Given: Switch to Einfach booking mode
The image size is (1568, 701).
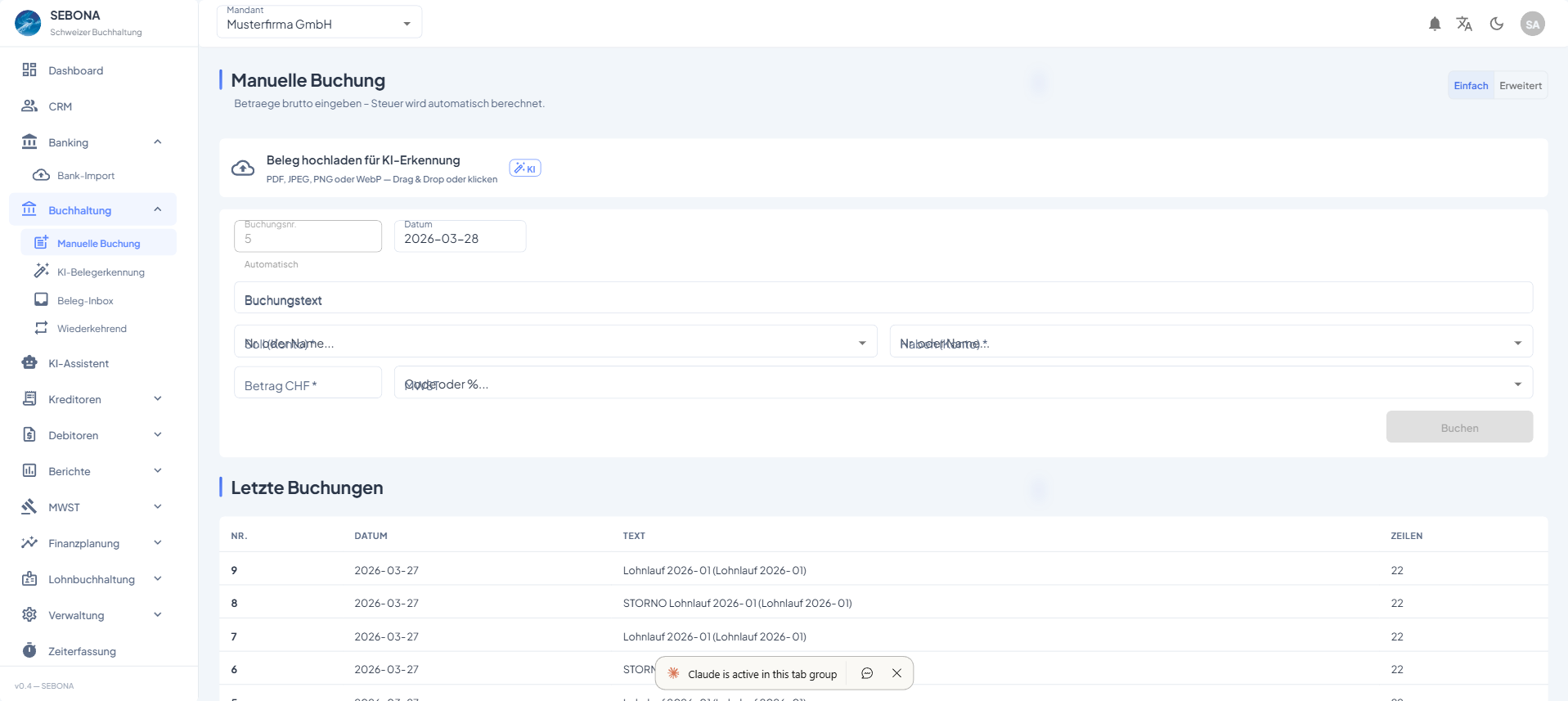Looking at the screenshot, I should point(1470,86).
